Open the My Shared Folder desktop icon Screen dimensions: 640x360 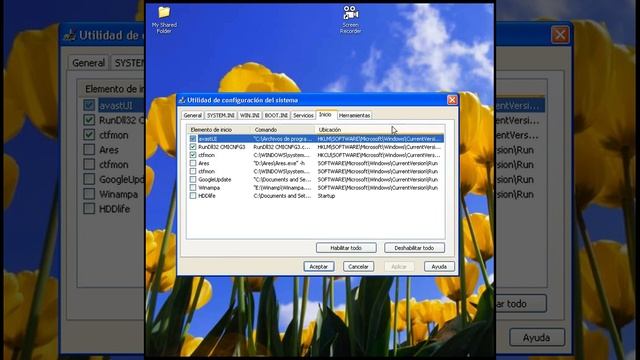164,19
